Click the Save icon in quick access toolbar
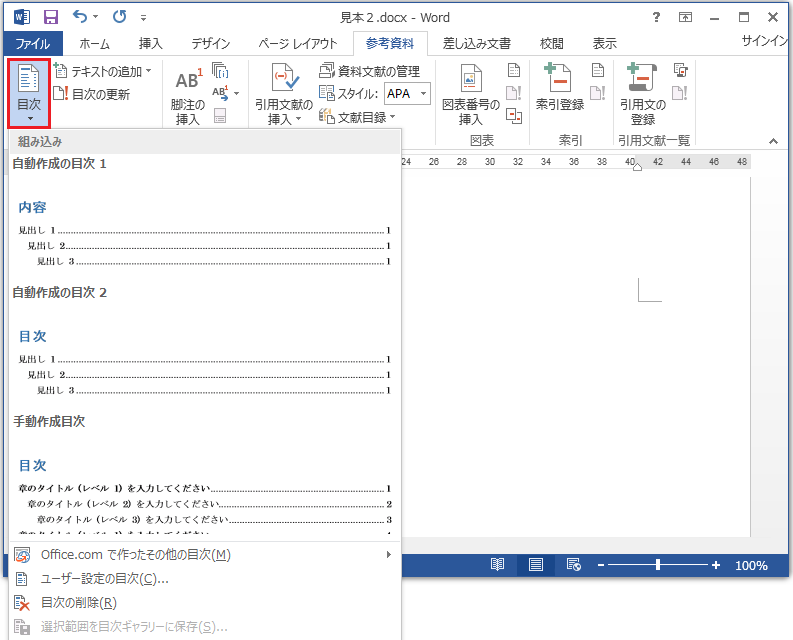 pos(50,17)
